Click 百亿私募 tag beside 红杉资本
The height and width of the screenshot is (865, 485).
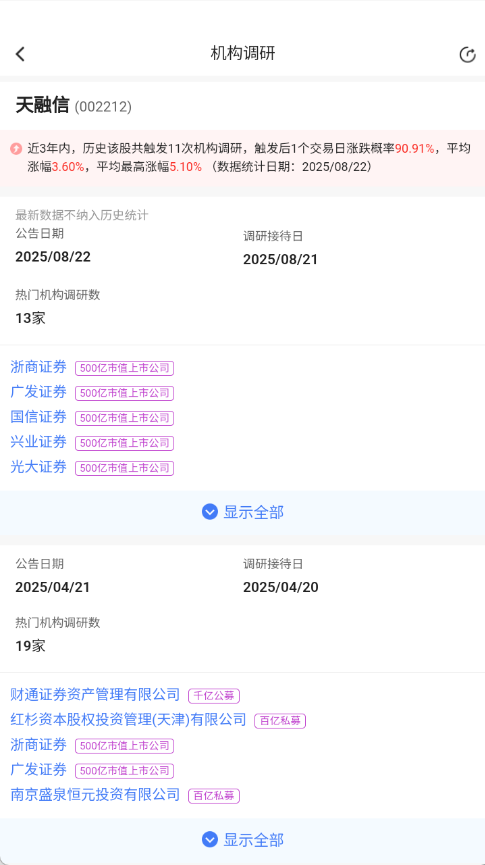pyautogui.click(x=280, y=721)
